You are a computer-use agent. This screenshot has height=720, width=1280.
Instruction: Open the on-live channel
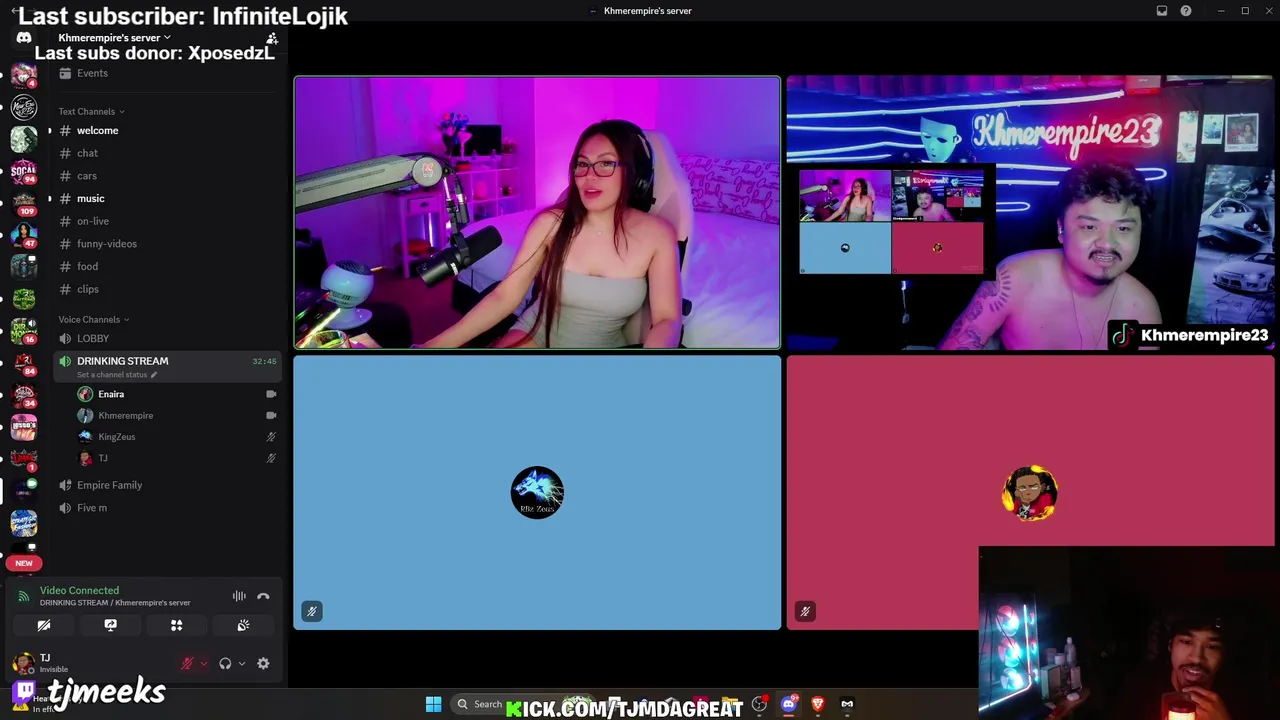166,221
